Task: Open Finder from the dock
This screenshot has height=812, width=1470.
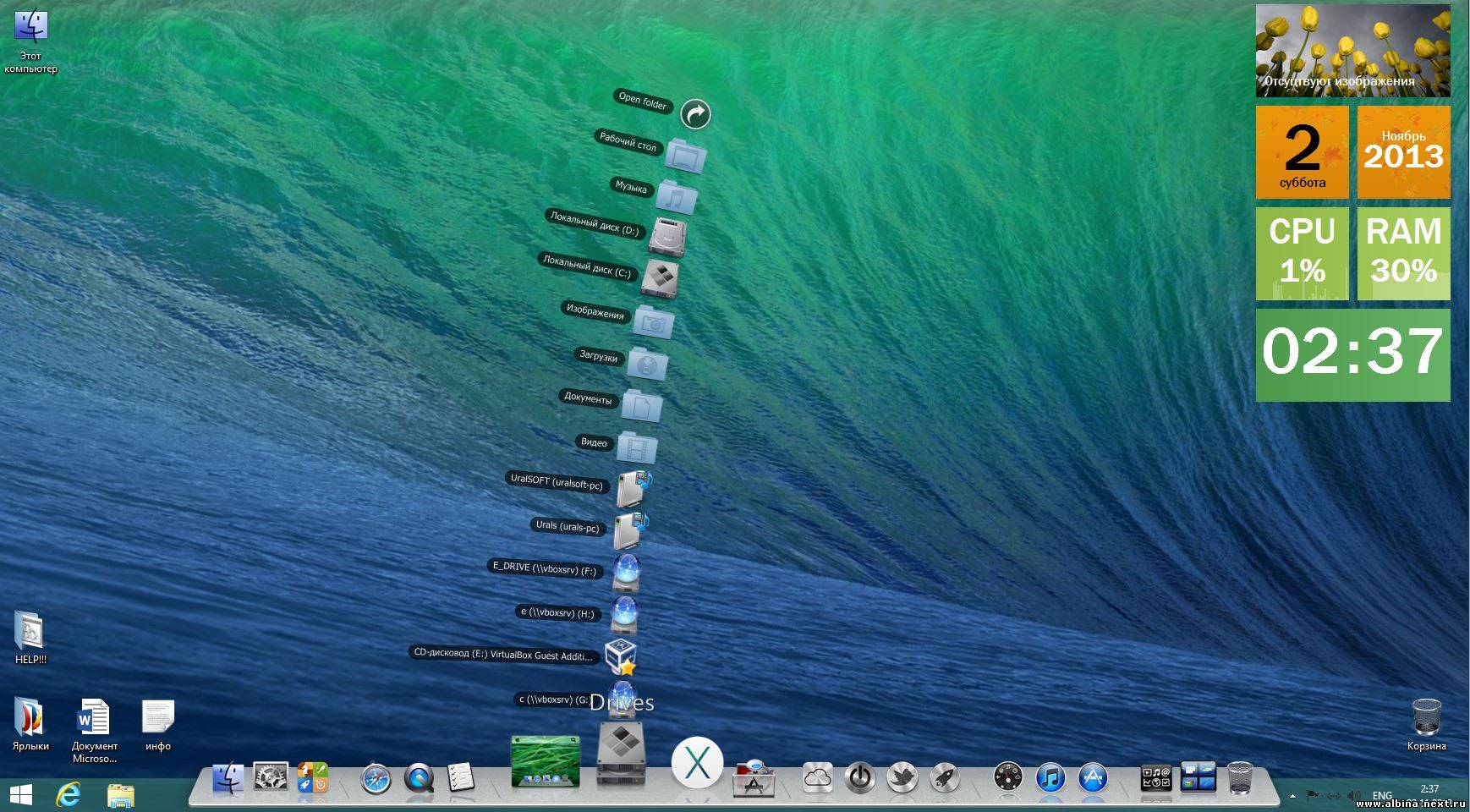Action: [x=228, y=778]
